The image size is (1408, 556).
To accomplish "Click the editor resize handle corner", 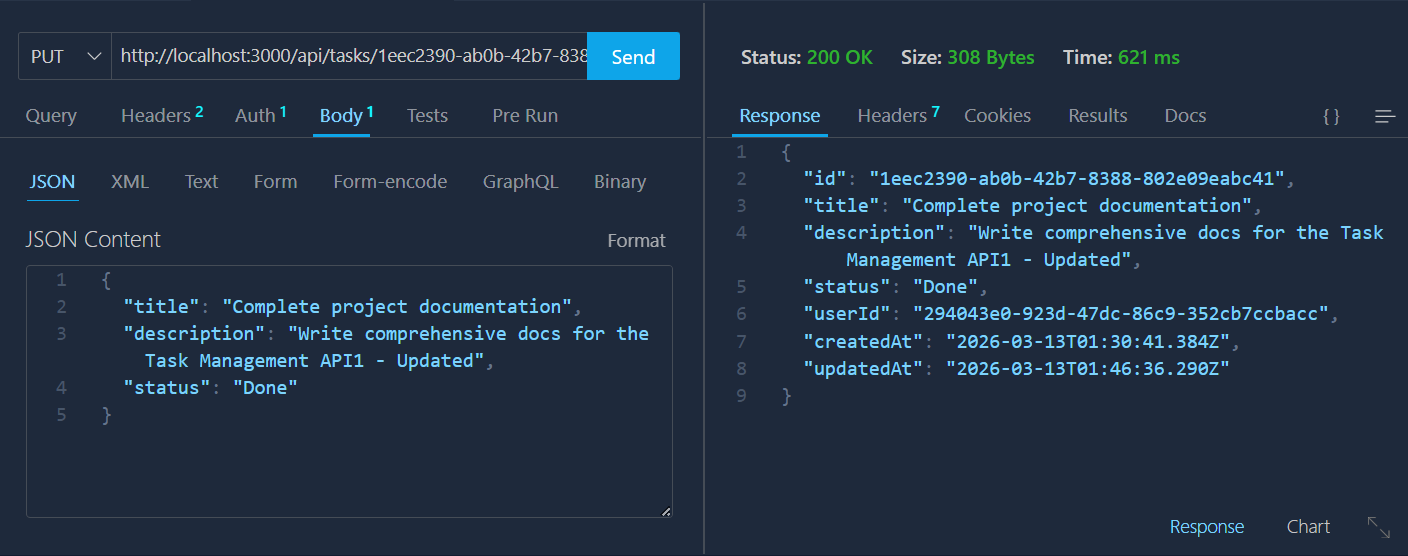I will coord(666,511).
